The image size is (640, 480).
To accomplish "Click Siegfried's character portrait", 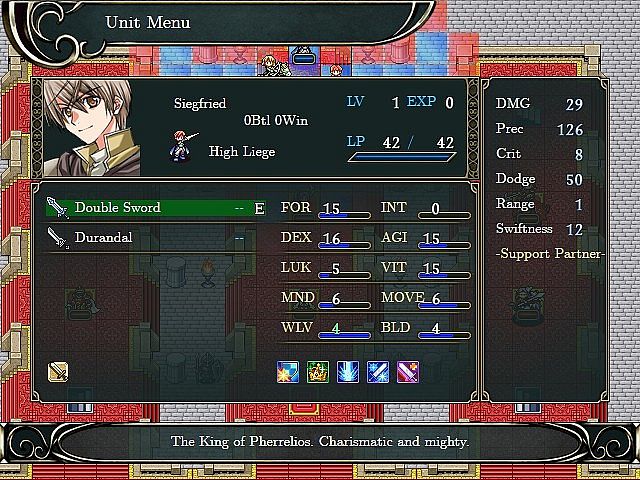I will coord(92,128).
